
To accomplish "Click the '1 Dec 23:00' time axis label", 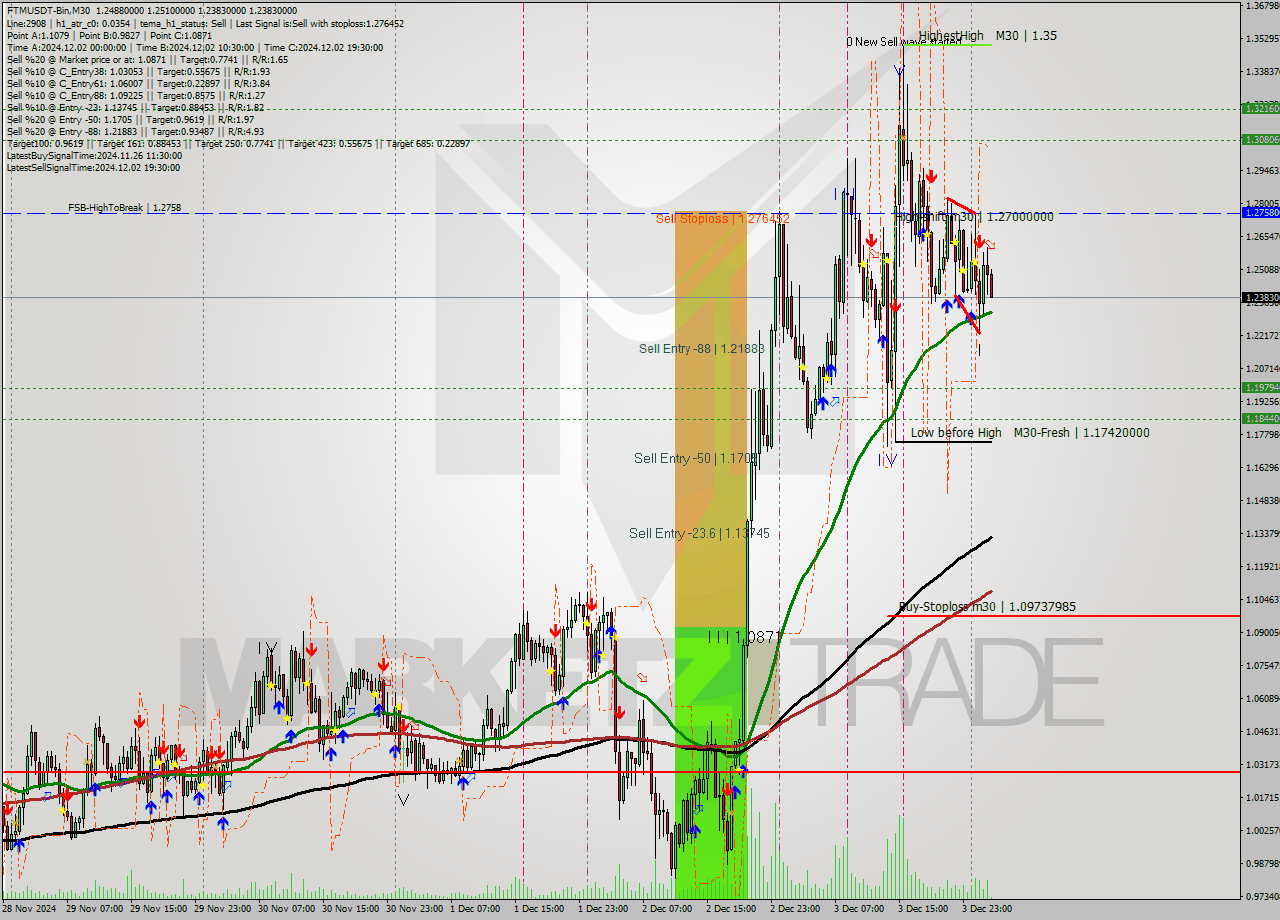I will (x=604, y=909).
